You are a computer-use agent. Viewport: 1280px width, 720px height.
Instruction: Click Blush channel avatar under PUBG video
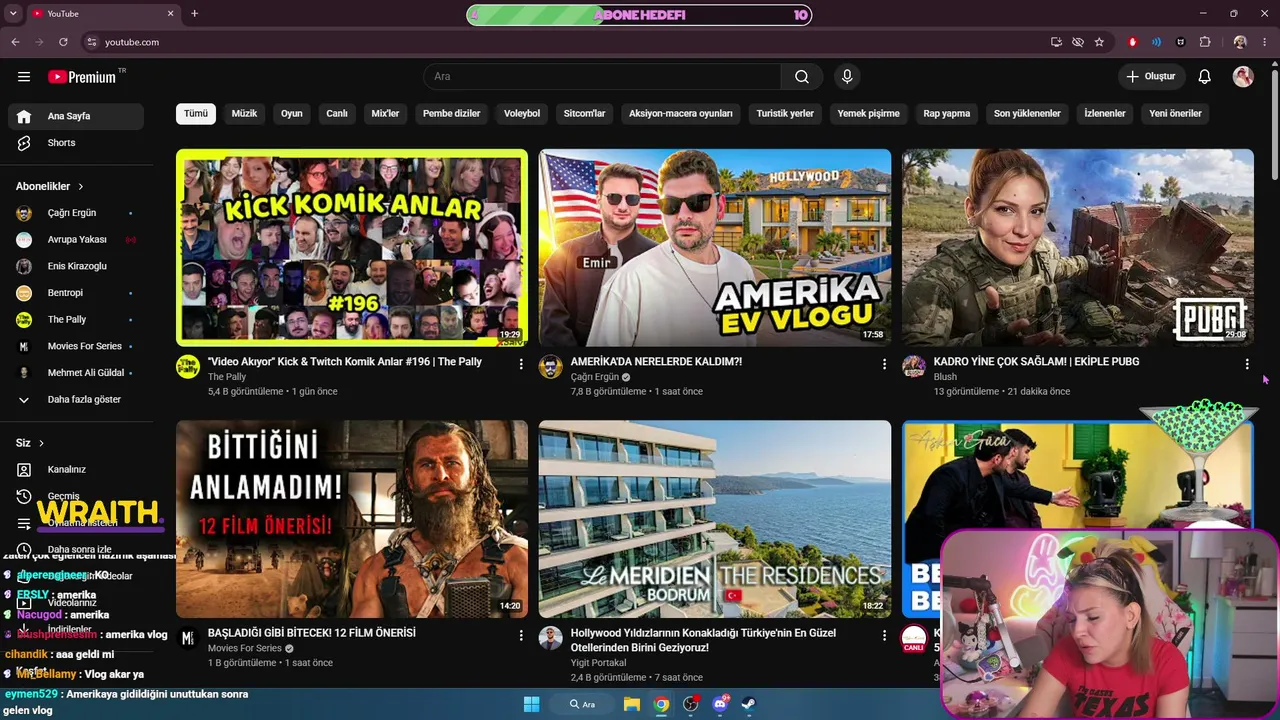pos(914,366)
